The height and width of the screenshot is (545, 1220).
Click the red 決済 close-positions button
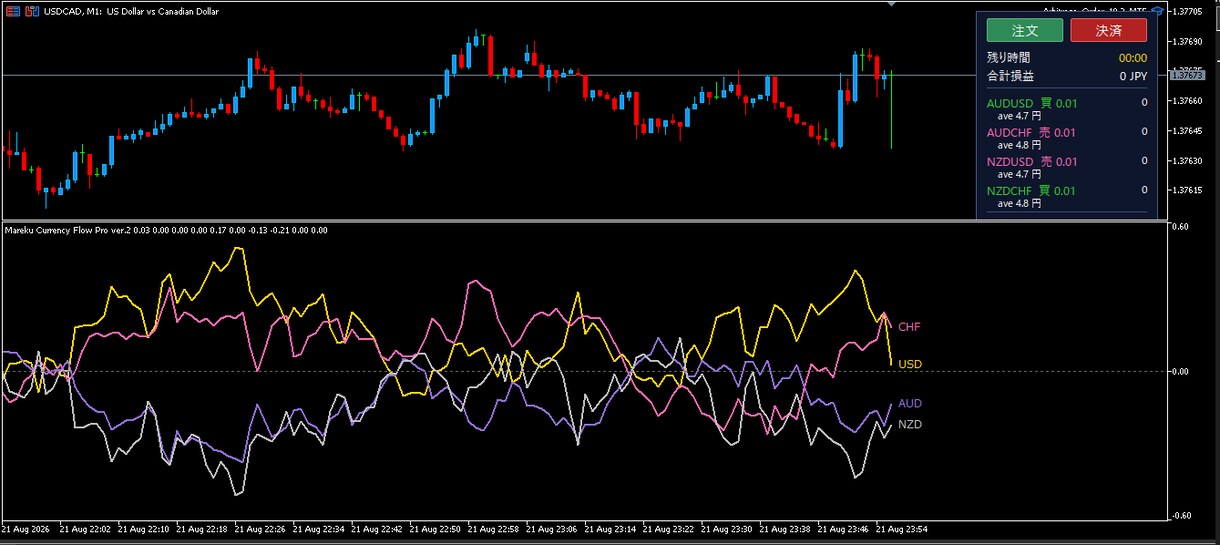1108,31
